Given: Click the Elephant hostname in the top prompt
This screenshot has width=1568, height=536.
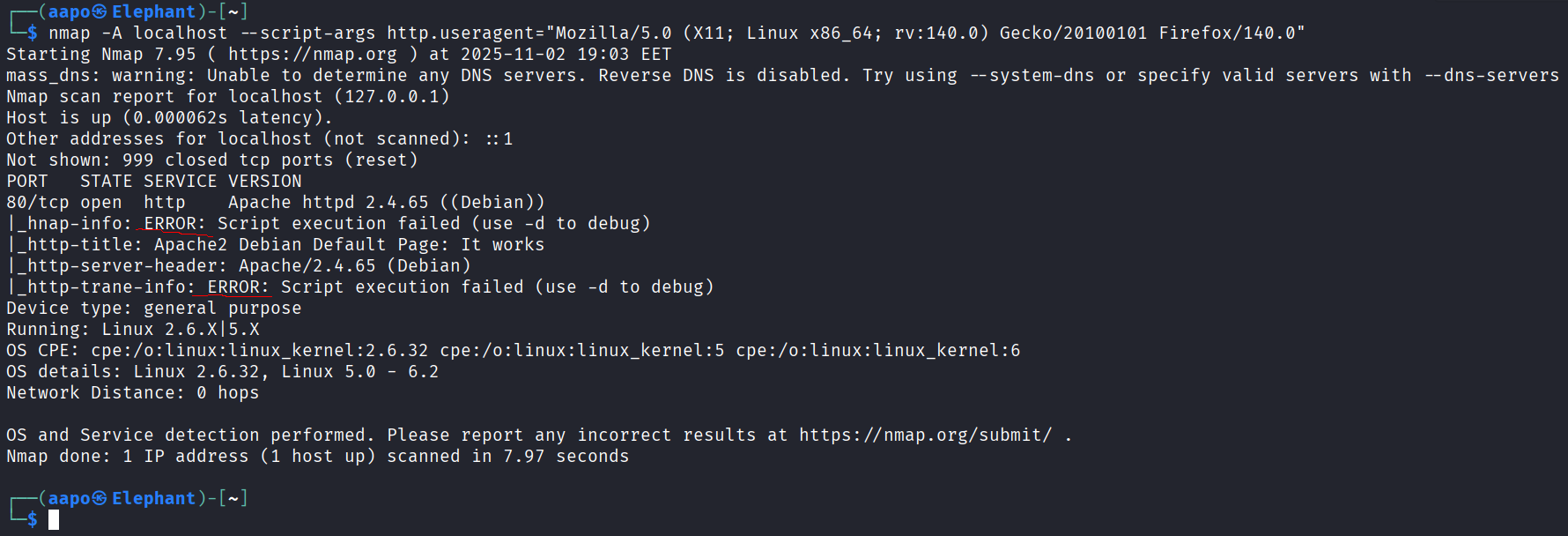Looking at the screenshot, I should 153,11.
